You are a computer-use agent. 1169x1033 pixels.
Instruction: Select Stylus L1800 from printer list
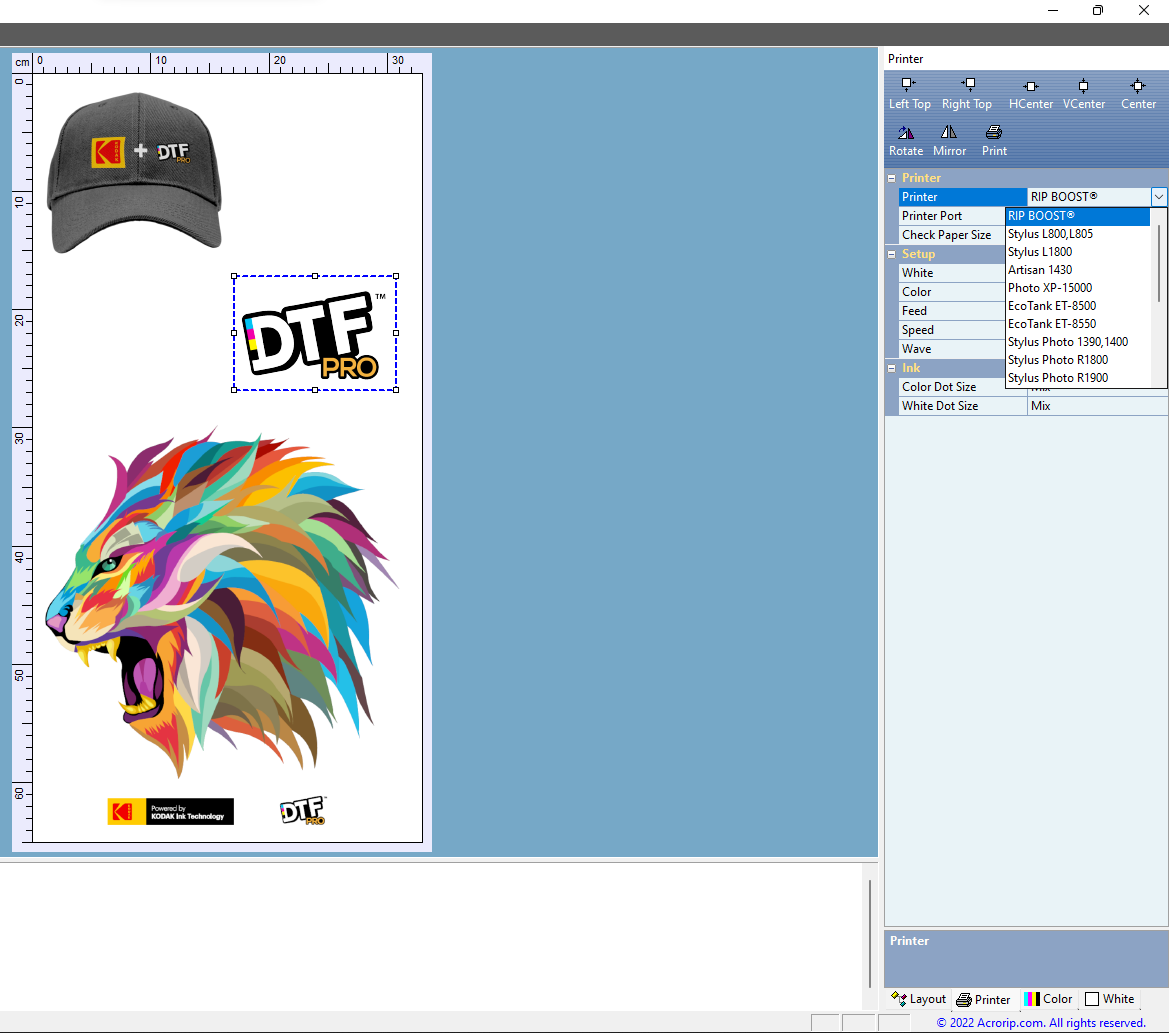click(1040, 252)
